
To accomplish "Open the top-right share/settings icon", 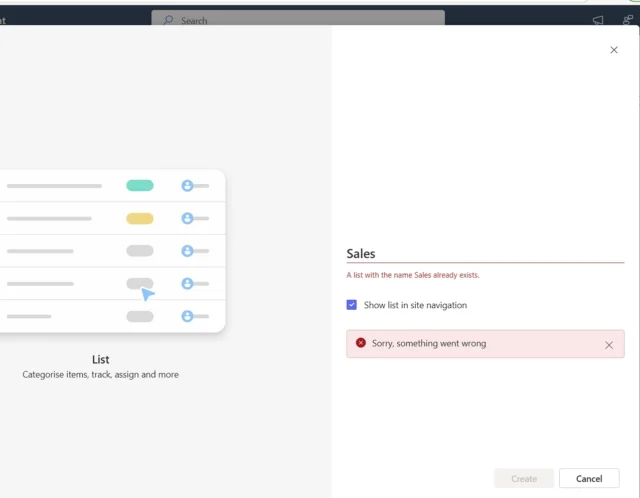I will pyautogui.click(x=627, y=20).
